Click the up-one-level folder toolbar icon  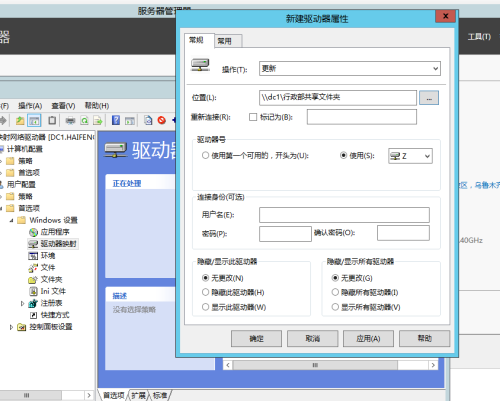coord(20,120)
